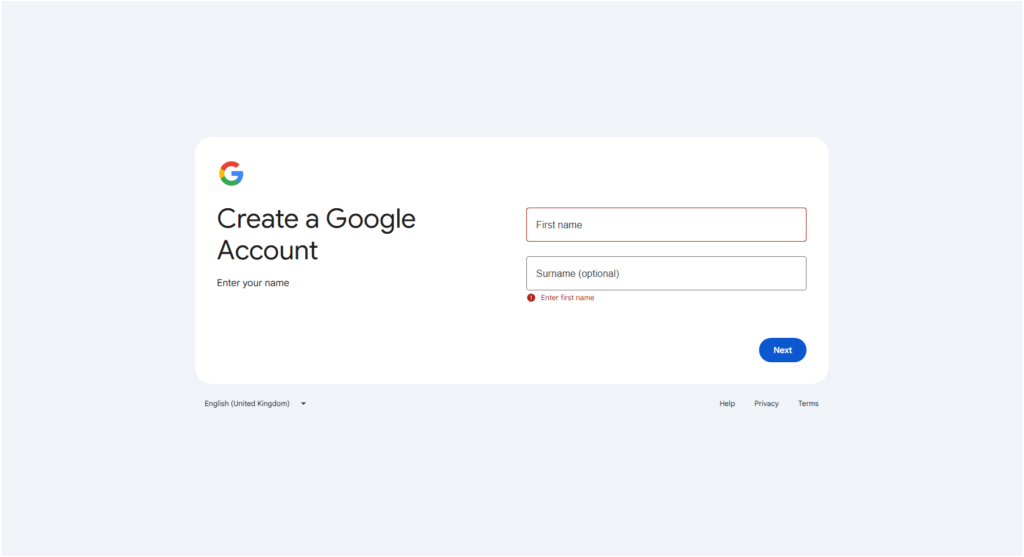The image size is (1024, 557).
Task: Click the 'Create a Google Account' heading
Action: pyautogui.click(x=315, y=234)
